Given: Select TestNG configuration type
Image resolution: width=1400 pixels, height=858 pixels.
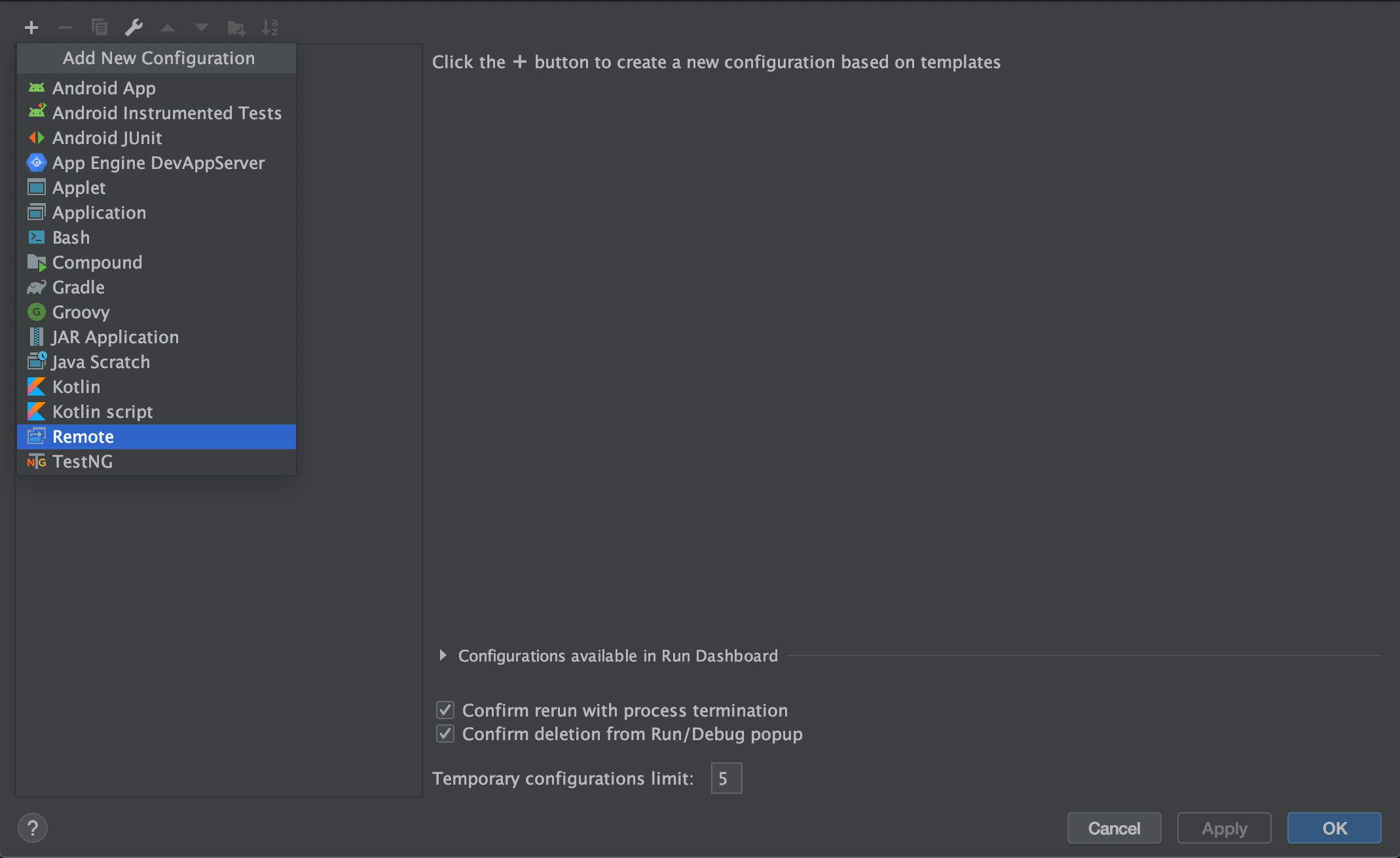Looking at the screenshot, I should coord(81,462).
